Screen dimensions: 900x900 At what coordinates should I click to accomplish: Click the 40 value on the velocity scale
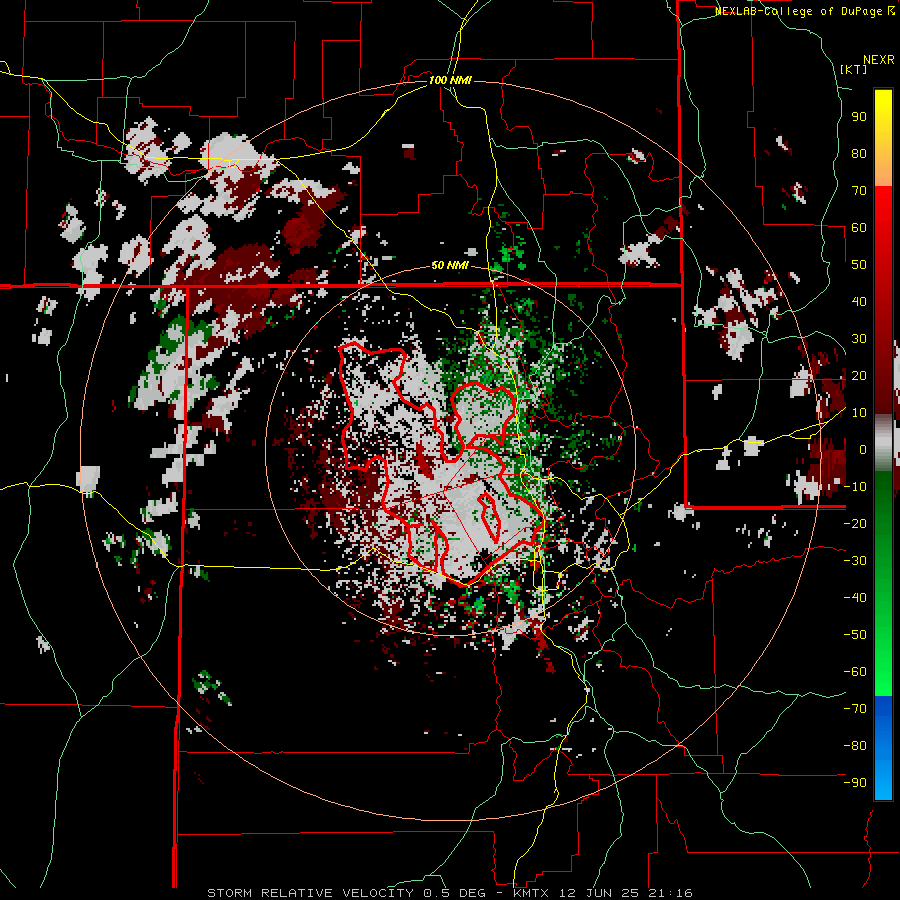point(859,301)
